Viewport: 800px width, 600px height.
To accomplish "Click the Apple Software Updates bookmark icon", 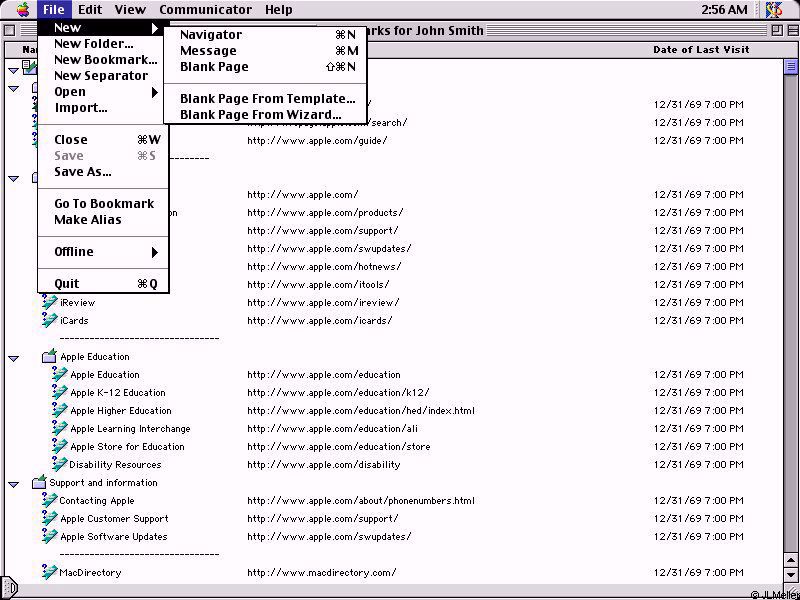I will coord(49,536).
